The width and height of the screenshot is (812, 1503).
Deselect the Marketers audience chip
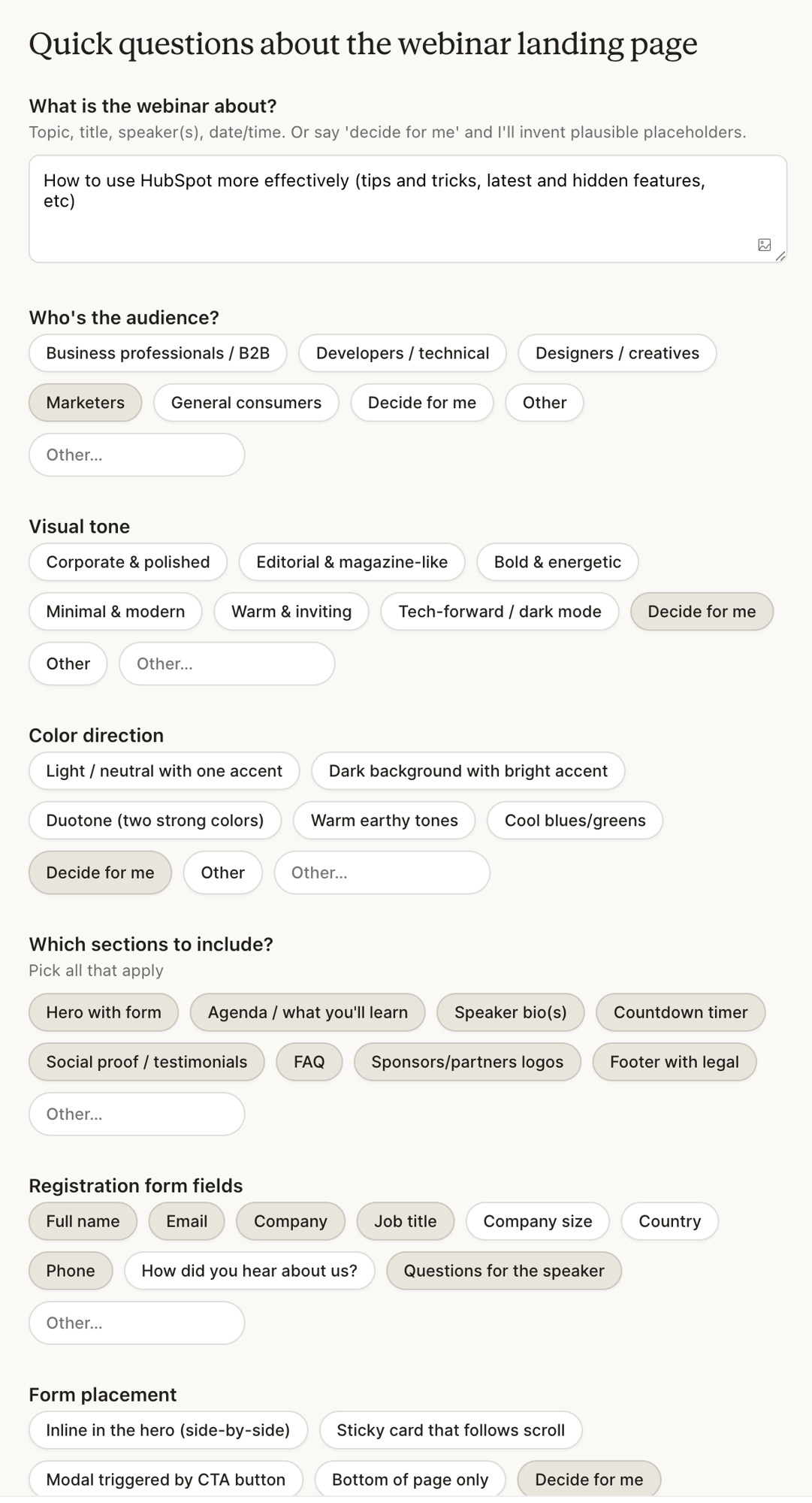pyautogui.click(x=85, y=403)
